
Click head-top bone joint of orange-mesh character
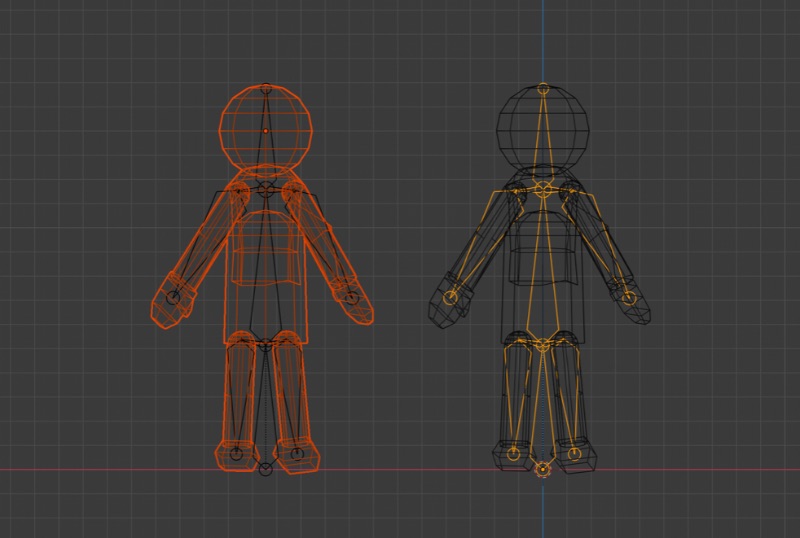click(265, 89)
